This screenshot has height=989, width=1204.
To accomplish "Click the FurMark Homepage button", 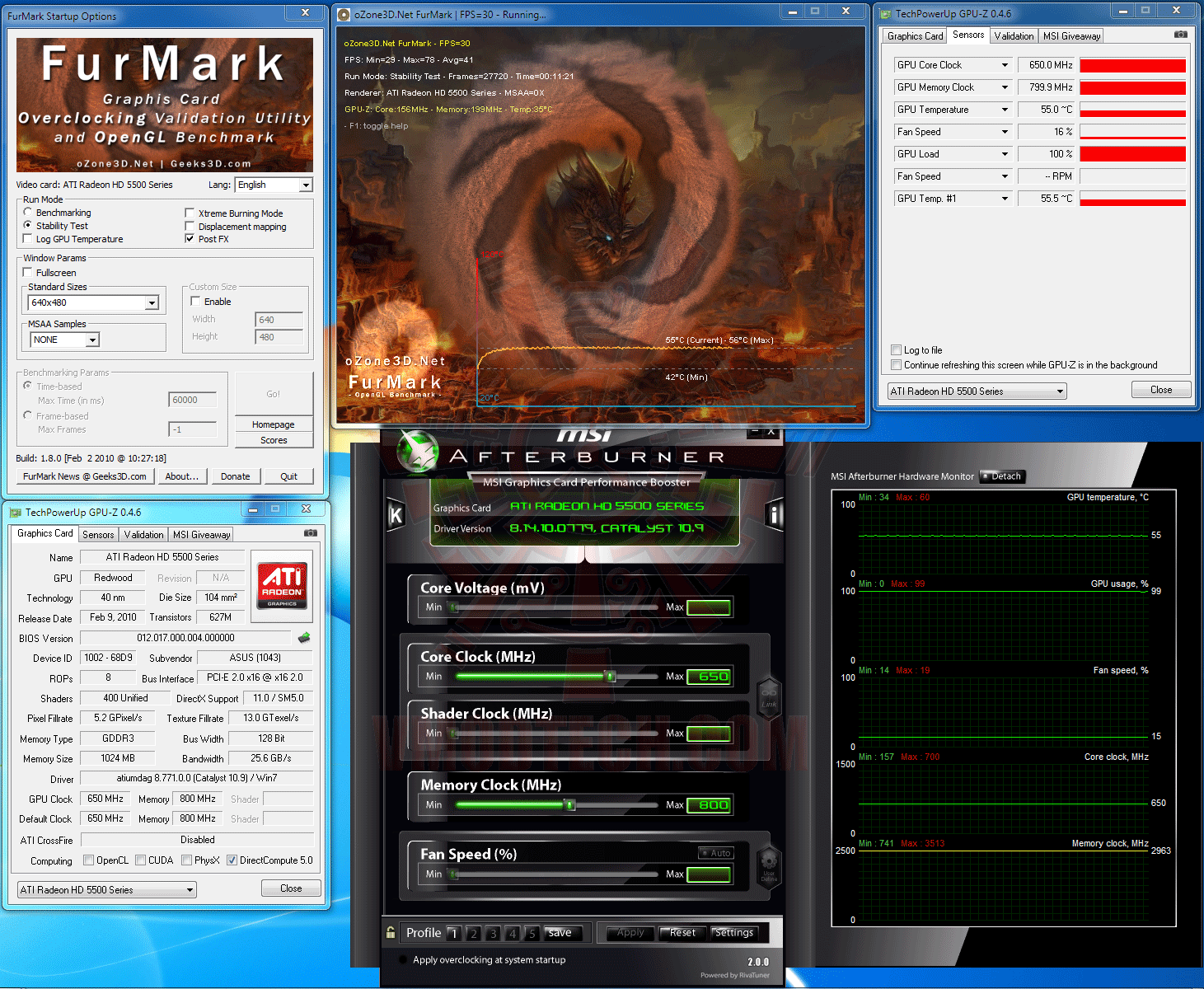I will pos(274,424).
